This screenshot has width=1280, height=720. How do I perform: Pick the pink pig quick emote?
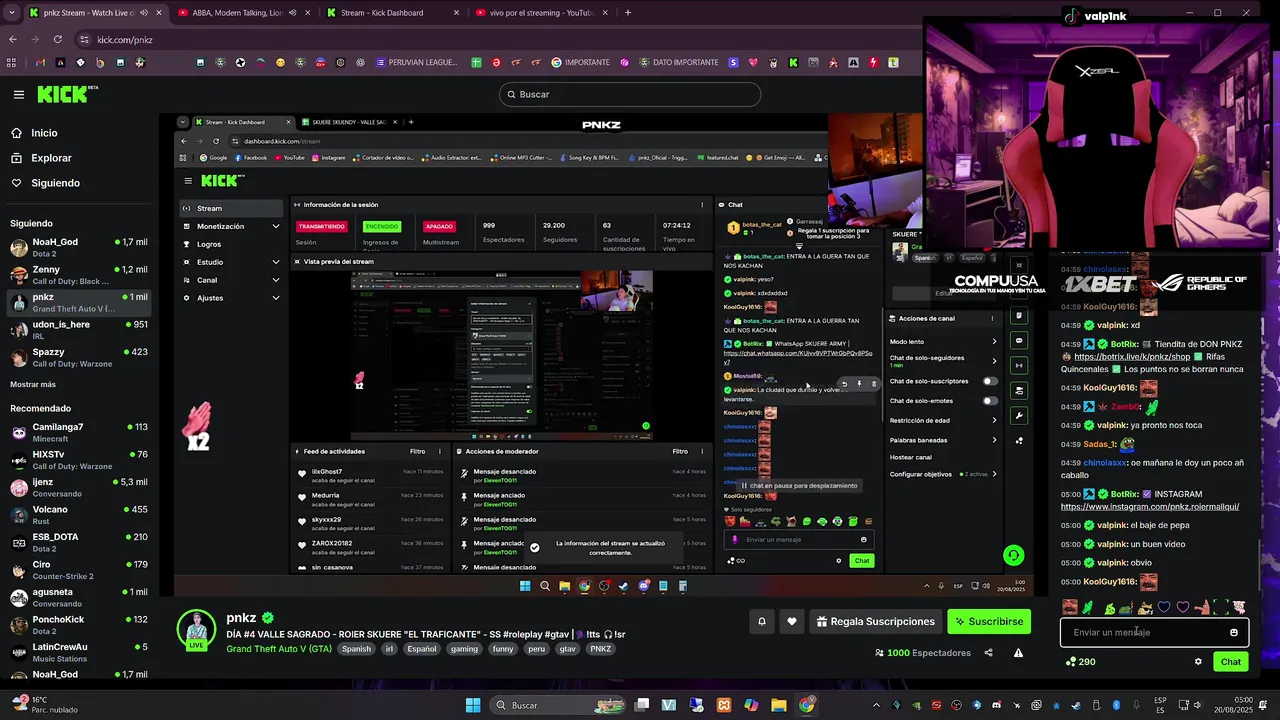pos(1239,607)
